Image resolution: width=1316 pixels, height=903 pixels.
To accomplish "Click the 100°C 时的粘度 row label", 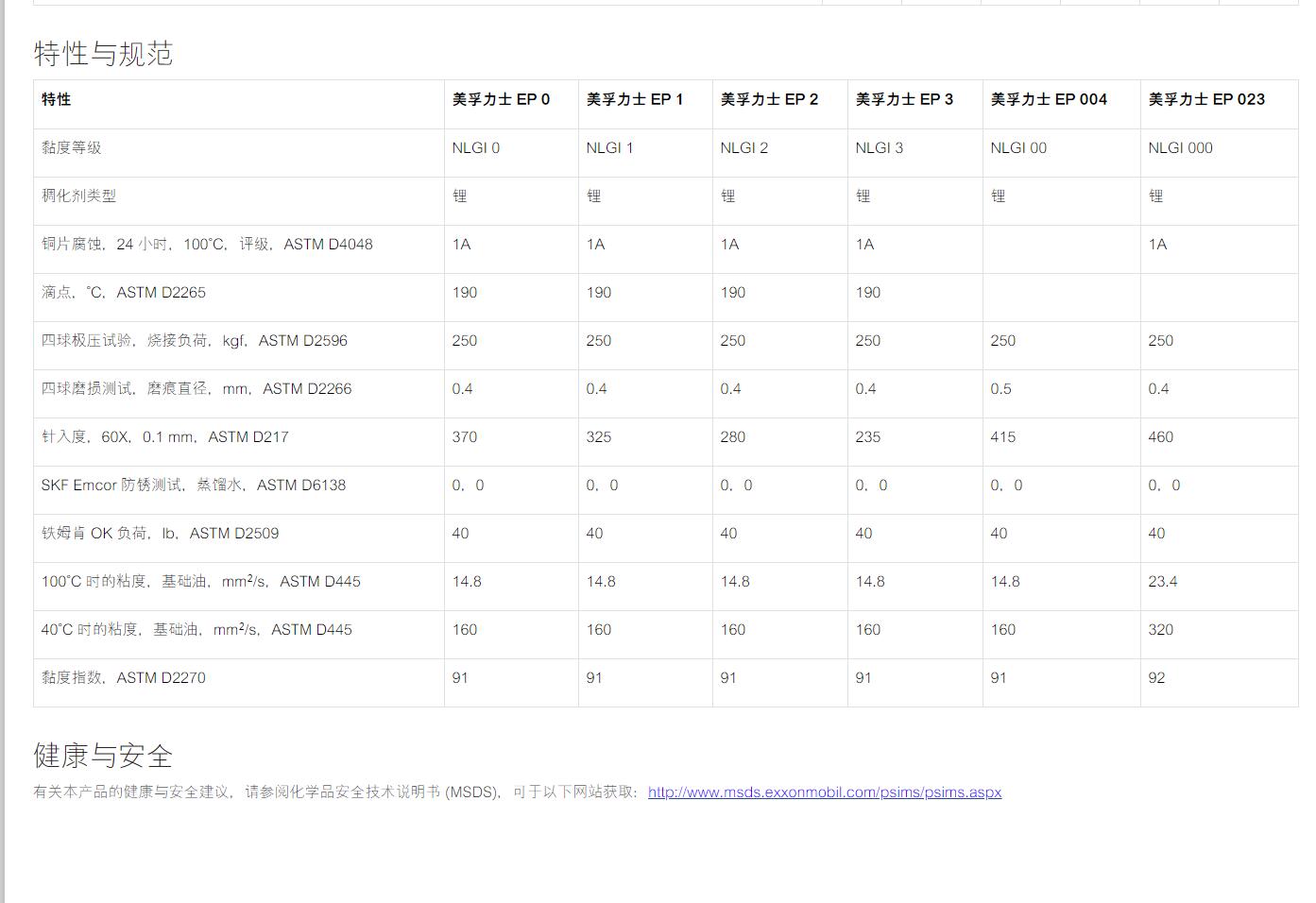I will click(200, 581).
